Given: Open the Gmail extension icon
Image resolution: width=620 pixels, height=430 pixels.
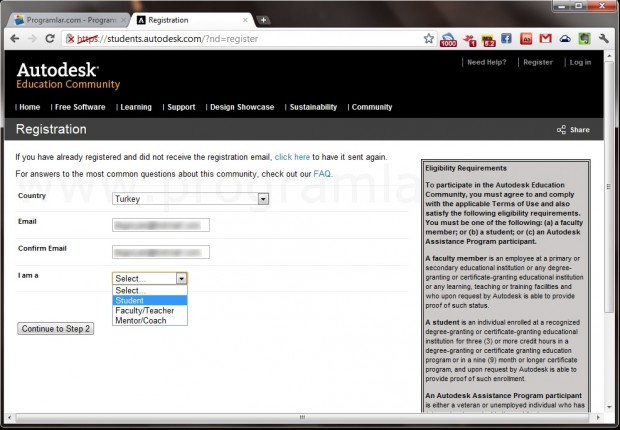Looking at the screenshot, I should [x=545, y=38].
